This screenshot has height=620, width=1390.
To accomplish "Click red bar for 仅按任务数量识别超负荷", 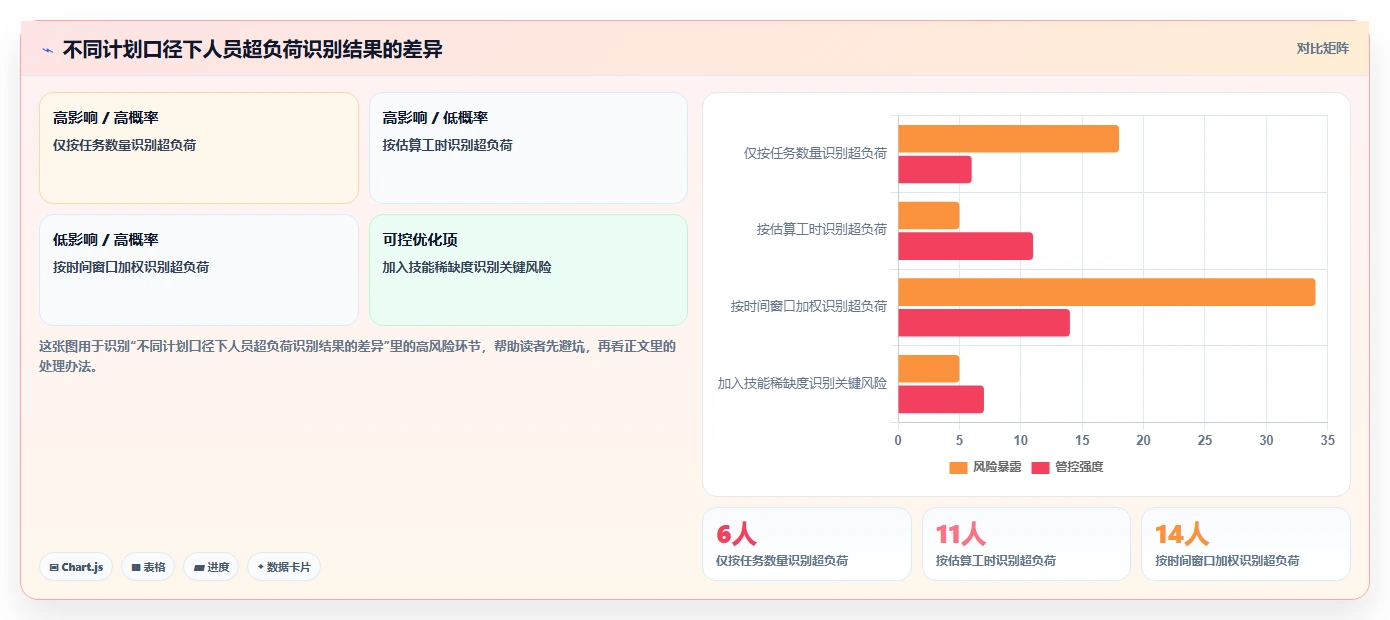I will coord(935,170).
